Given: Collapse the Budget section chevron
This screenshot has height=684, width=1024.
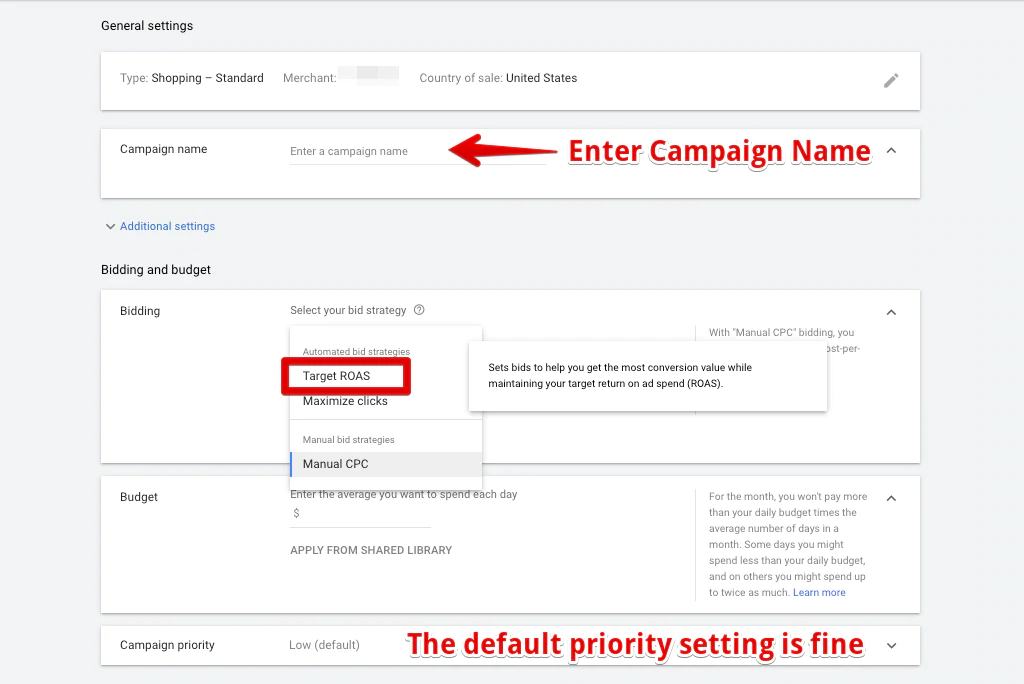Looking at the screenshot, I should 891,498.
